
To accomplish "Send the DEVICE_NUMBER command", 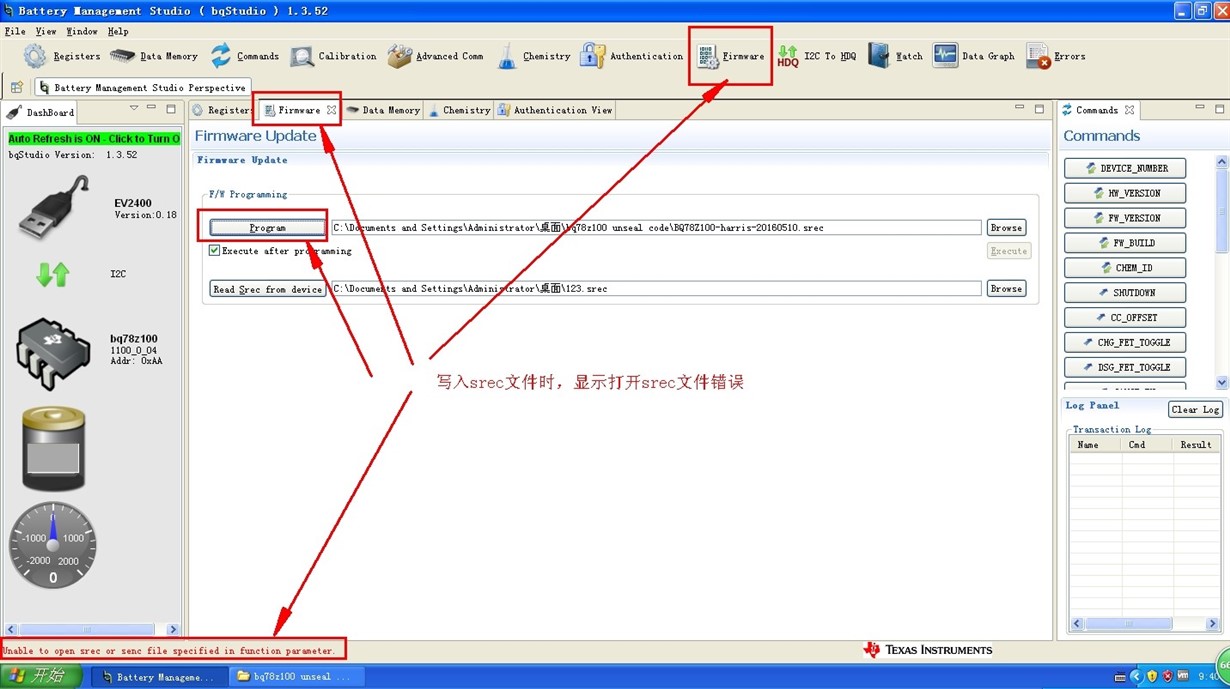I will 1125,168.
